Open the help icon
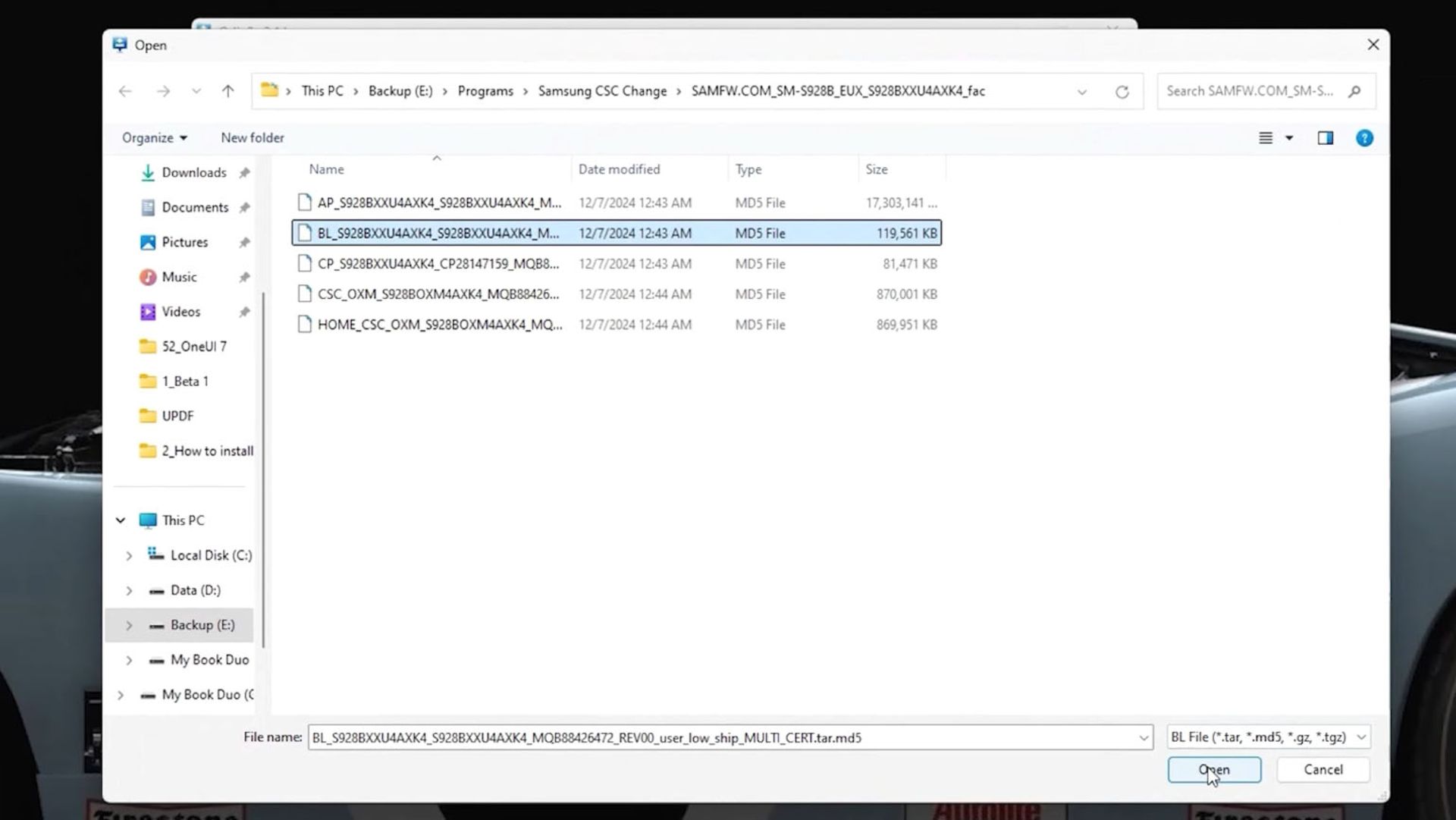The width and height of the screenshot is (1456, 820). [x=1364, y=138]
